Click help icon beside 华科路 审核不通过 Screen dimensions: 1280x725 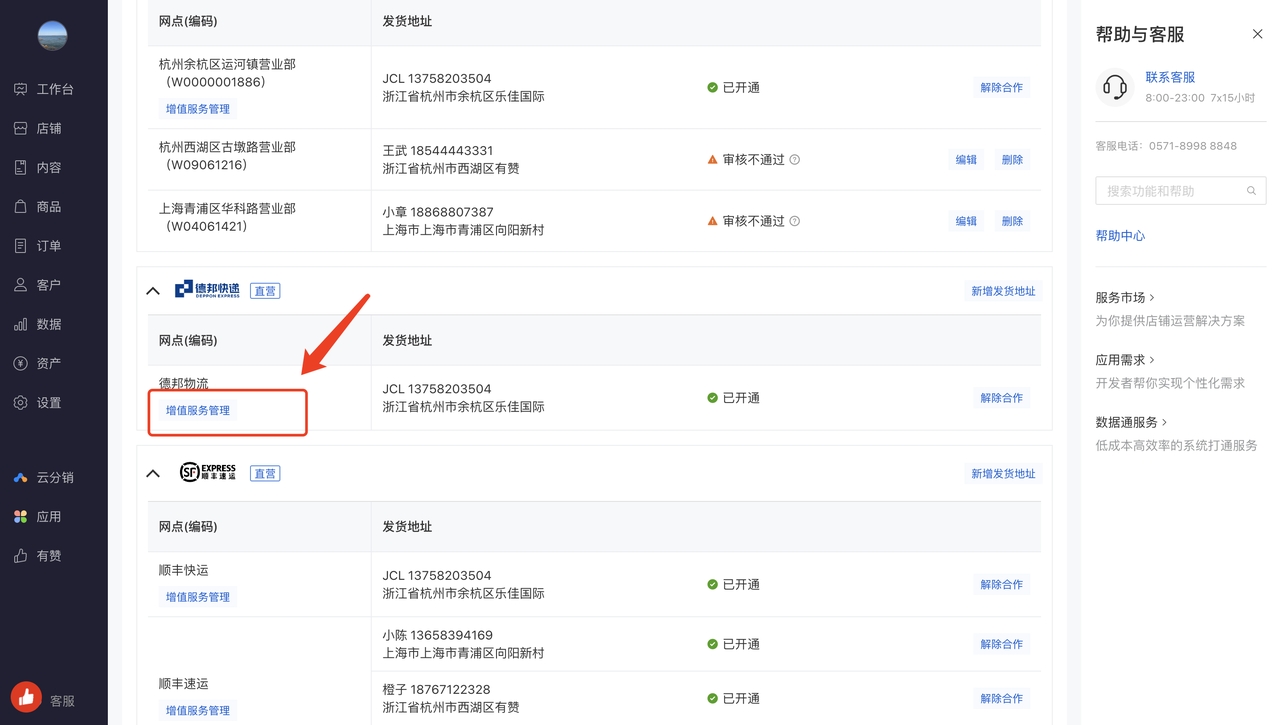coord(795,221)
